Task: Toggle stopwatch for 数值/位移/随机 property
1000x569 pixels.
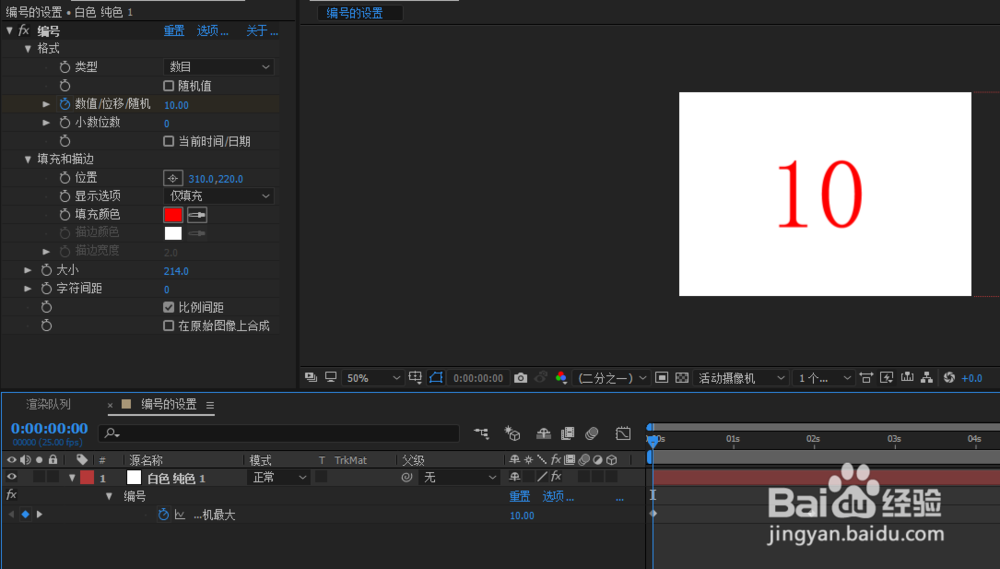Action: [64, 104]
